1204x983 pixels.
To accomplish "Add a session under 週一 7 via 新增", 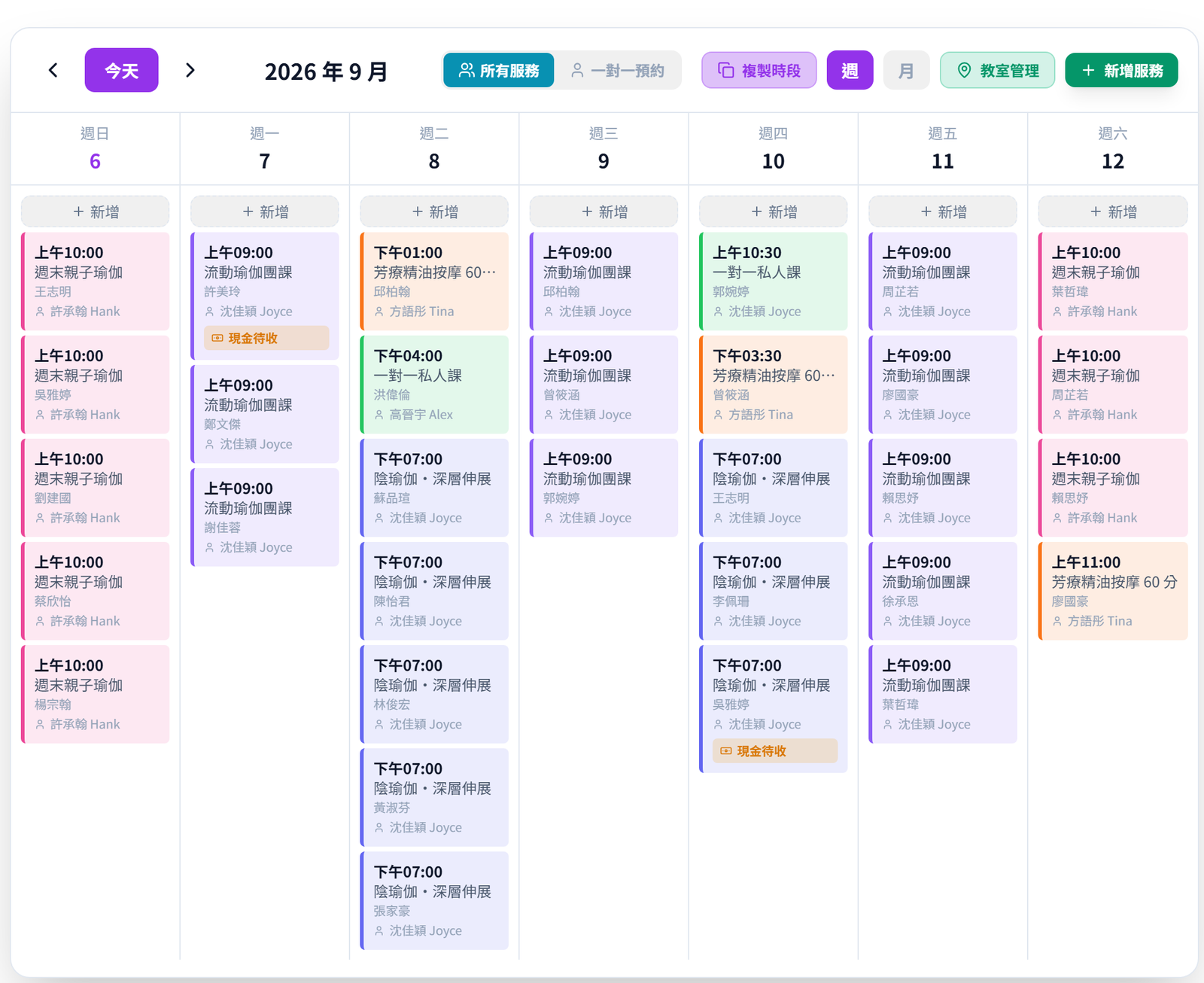I will coord(265,212).
